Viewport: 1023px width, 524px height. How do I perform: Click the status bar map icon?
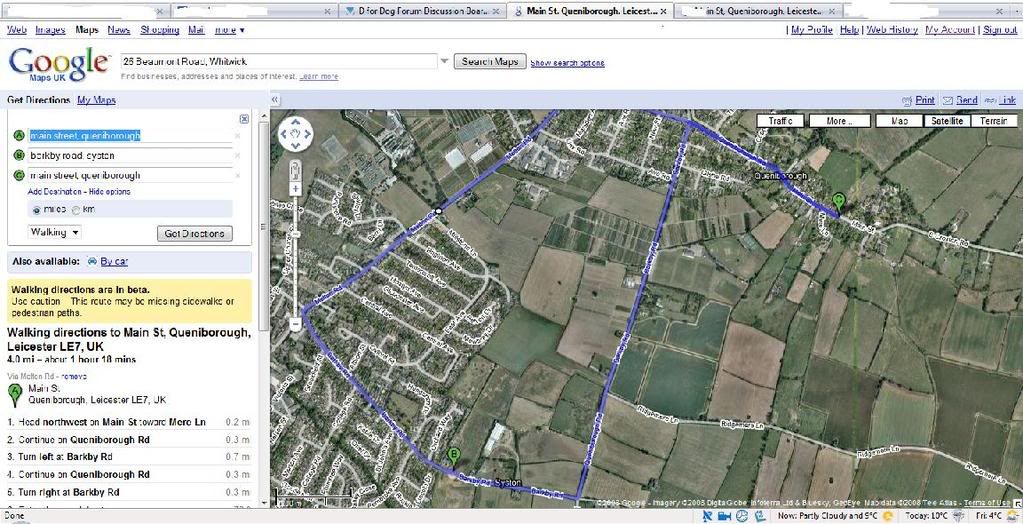coord(760,516)
